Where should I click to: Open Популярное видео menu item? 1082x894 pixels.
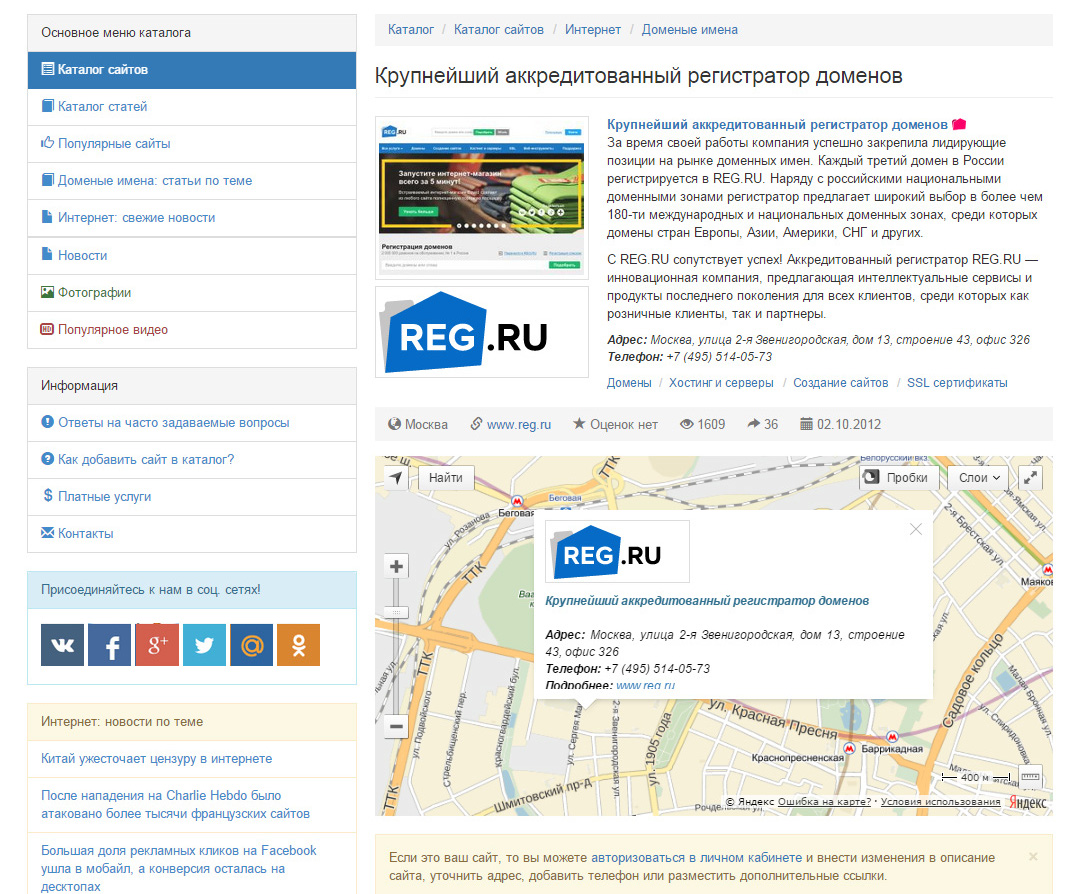113,330
